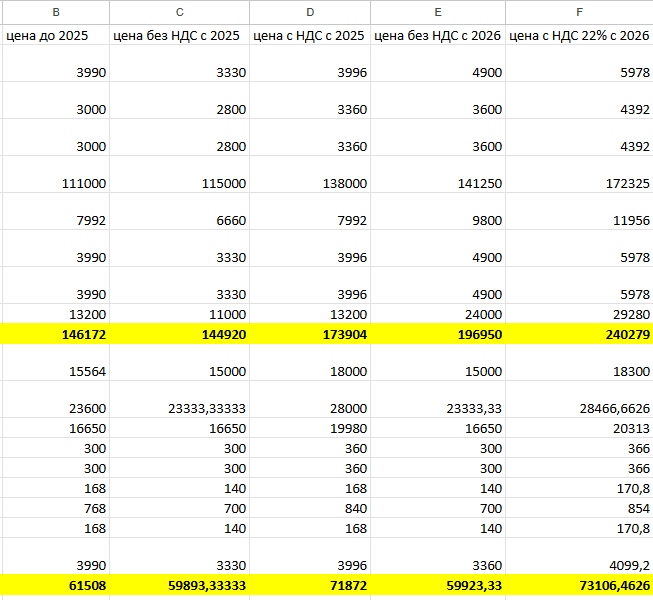This screenshot has width=653, height=600.
Task: Click the cell showing 172325
Action: (579, 184)
